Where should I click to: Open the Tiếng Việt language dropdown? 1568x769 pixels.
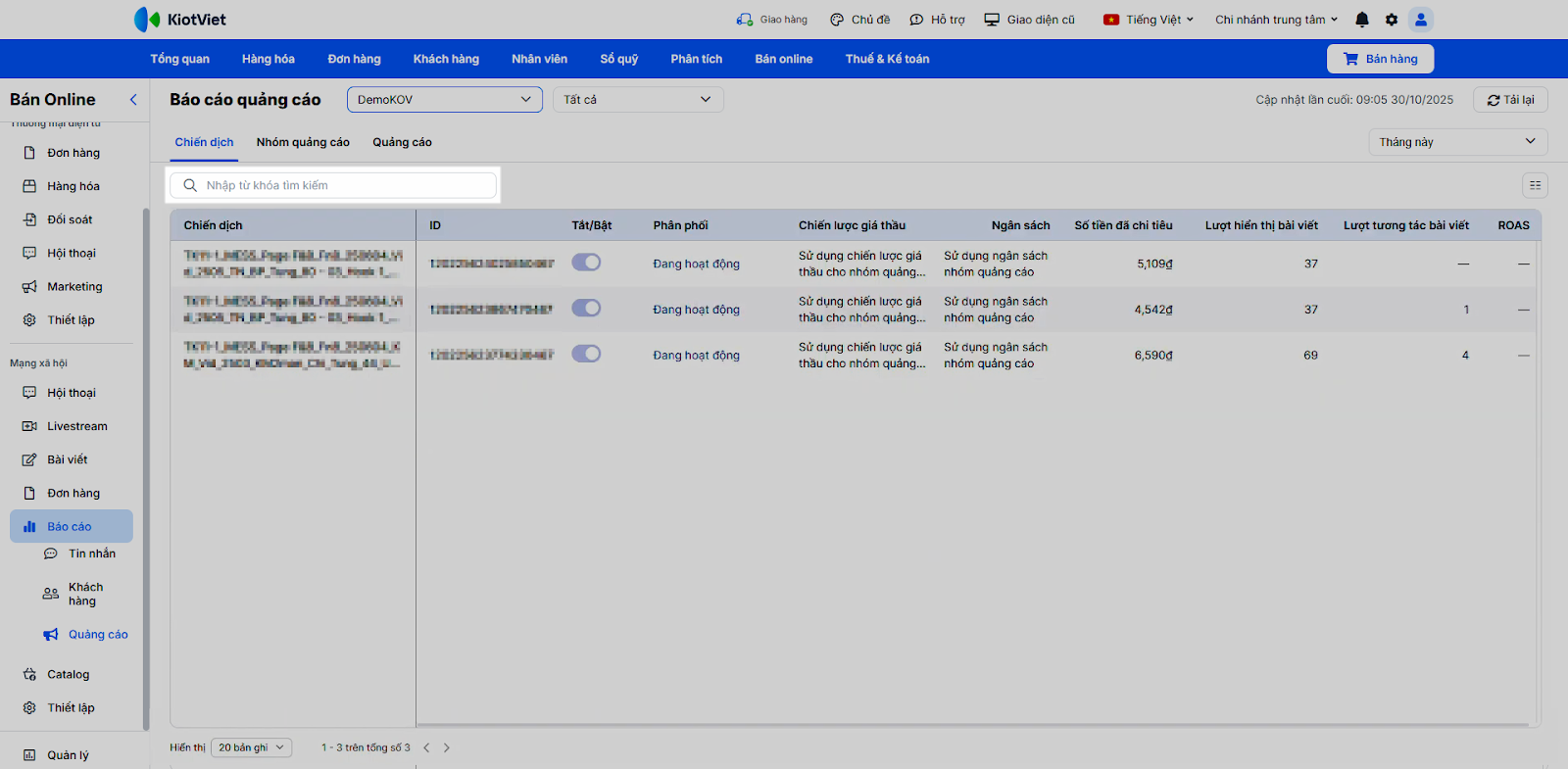[1149, 20]
